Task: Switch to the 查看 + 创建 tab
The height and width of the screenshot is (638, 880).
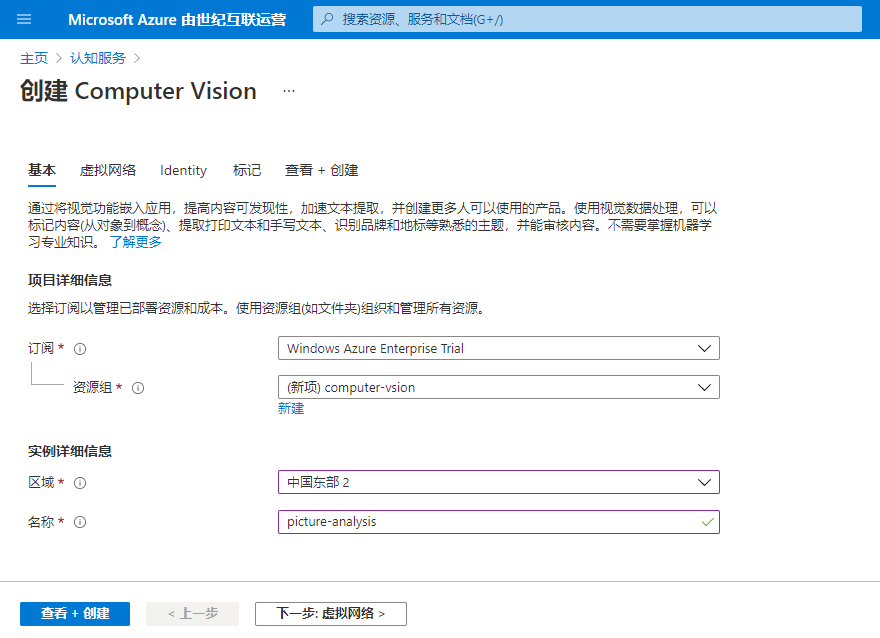Action: pyautogui.click(x=322, y=170)
